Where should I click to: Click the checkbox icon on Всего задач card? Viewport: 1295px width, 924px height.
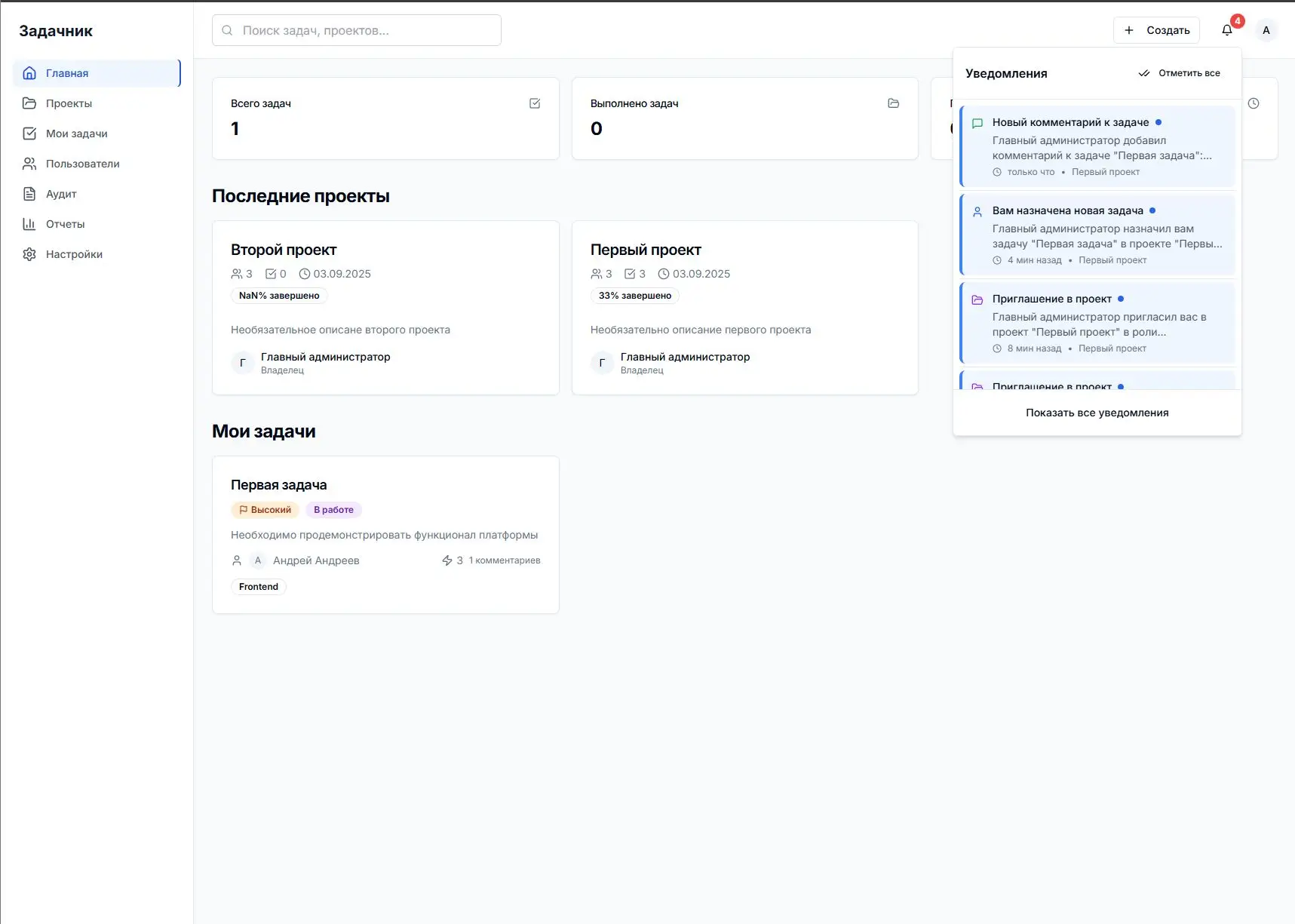coord(535,103)
